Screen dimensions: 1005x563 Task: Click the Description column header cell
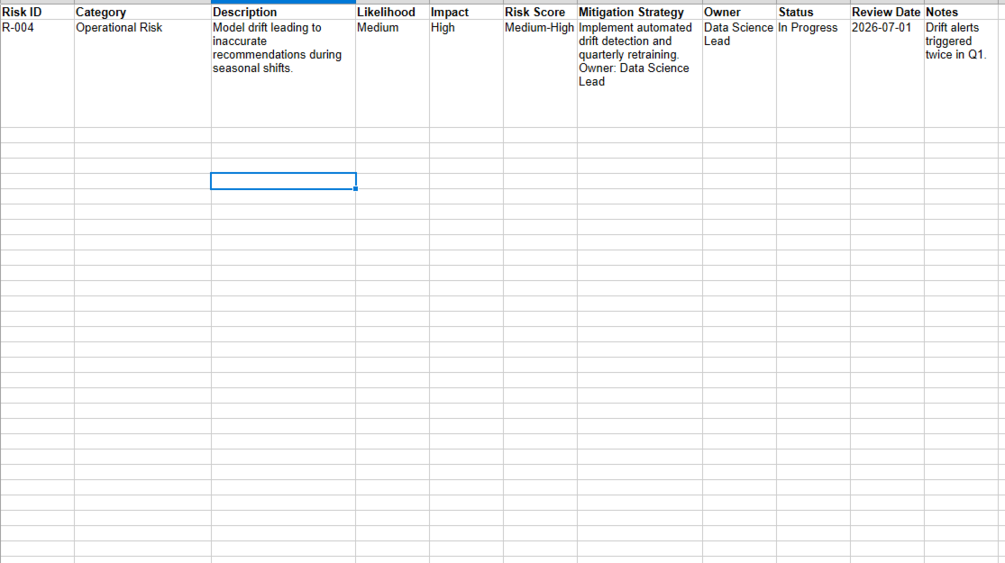(x=283, y=12)
